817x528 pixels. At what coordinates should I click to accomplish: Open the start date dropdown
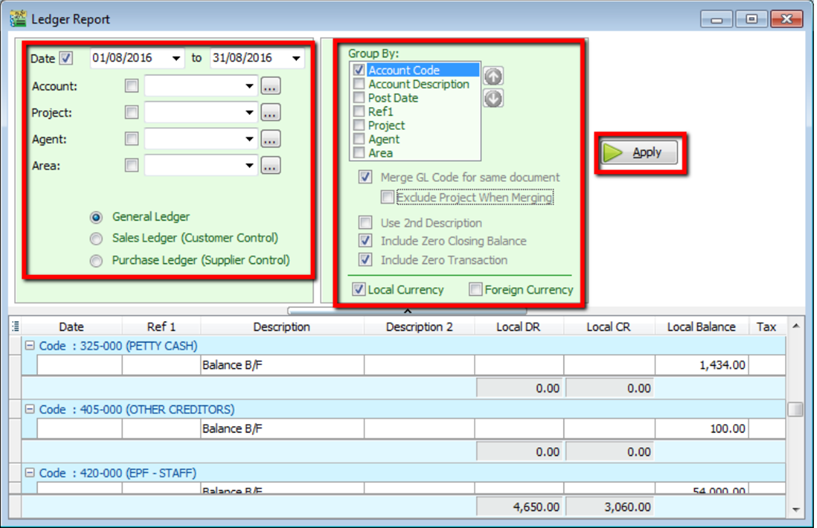(177, 59)
